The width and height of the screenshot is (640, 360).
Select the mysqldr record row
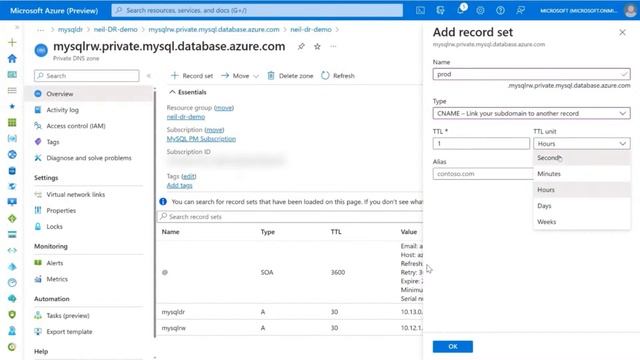pyautogui.click(x=290, y=312)
